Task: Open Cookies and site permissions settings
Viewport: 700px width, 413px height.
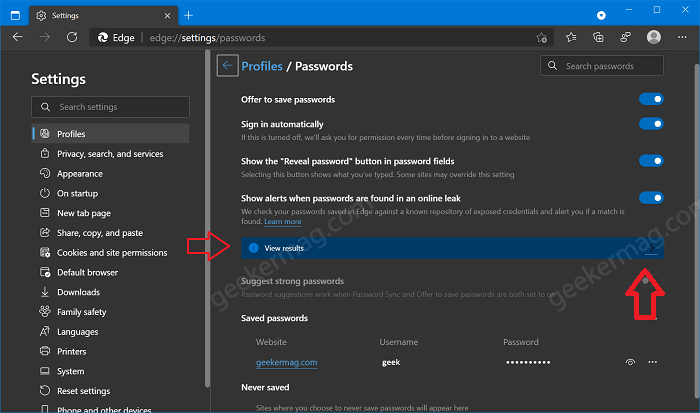Action: click(110, 253)
